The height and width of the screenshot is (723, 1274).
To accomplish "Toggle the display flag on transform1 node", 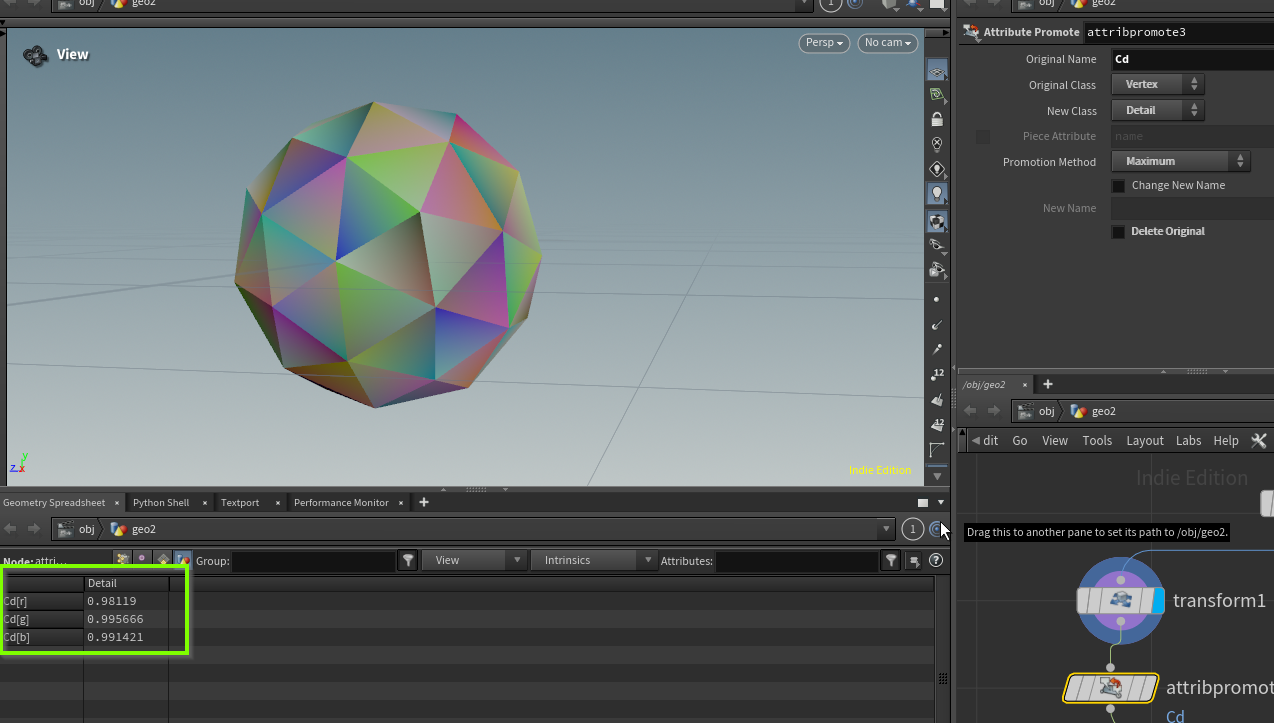I will coord(1158,600).
